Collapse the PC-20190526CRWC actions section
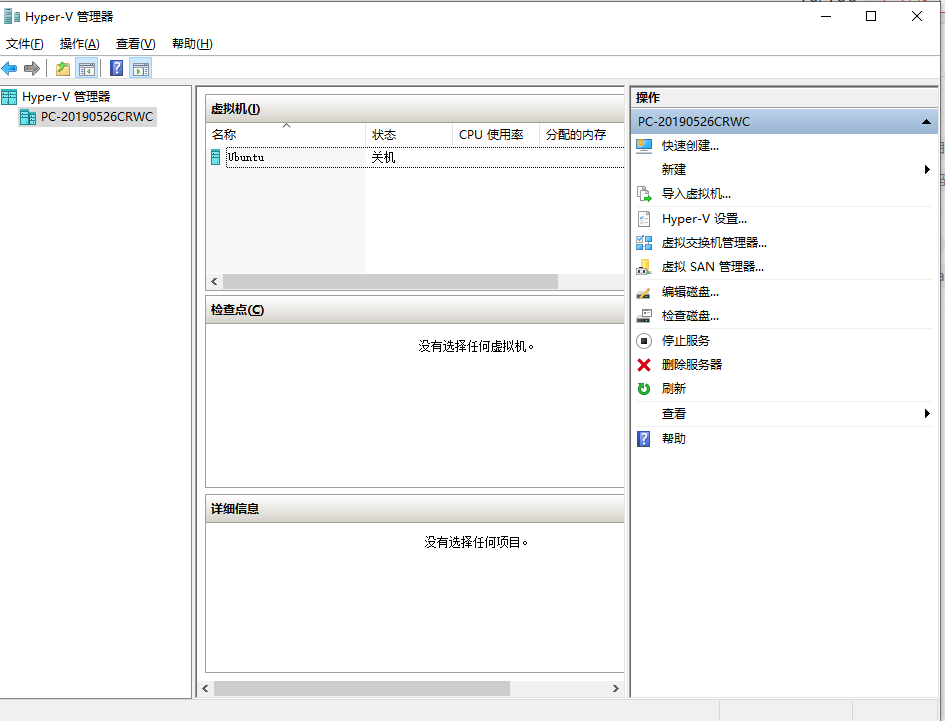 pyautogui.click(x=926, y=122)
